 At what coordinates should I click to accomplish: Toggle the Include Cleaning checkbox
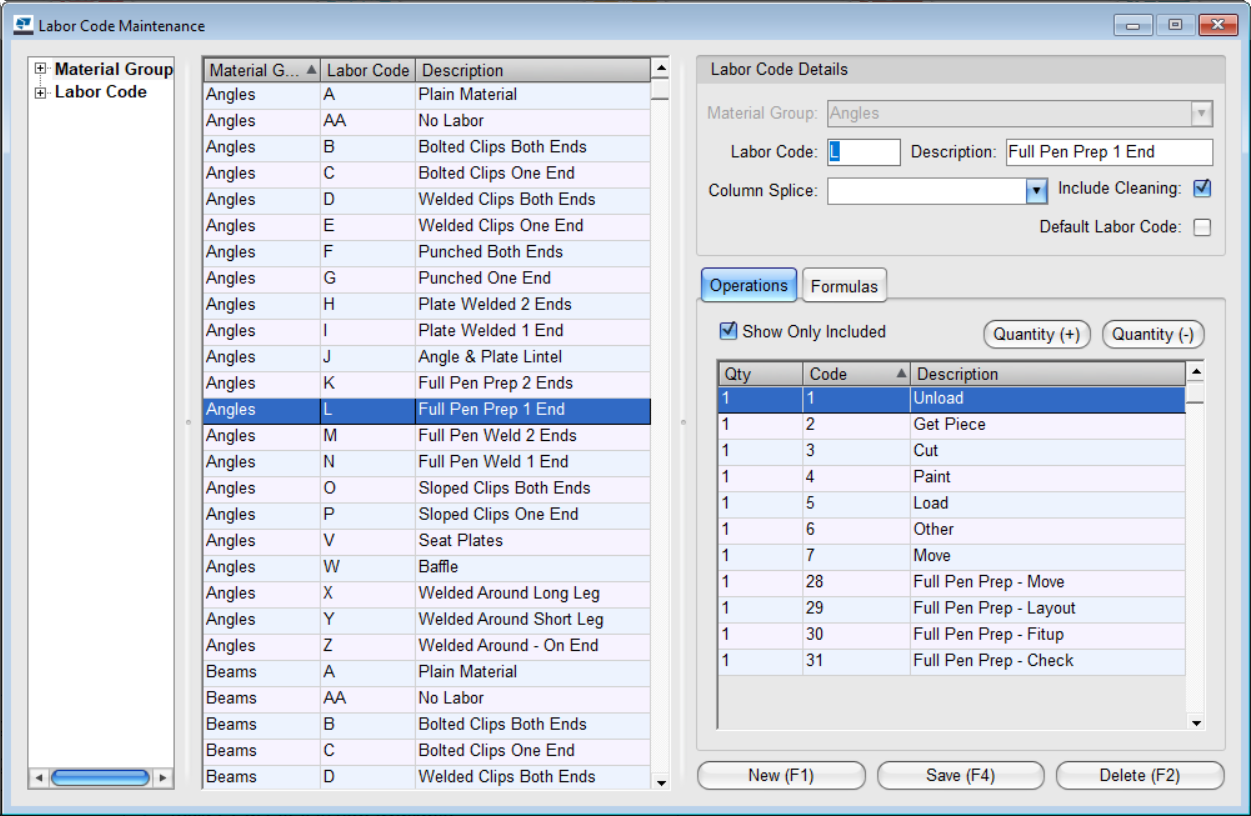(x=1202, y=188)
